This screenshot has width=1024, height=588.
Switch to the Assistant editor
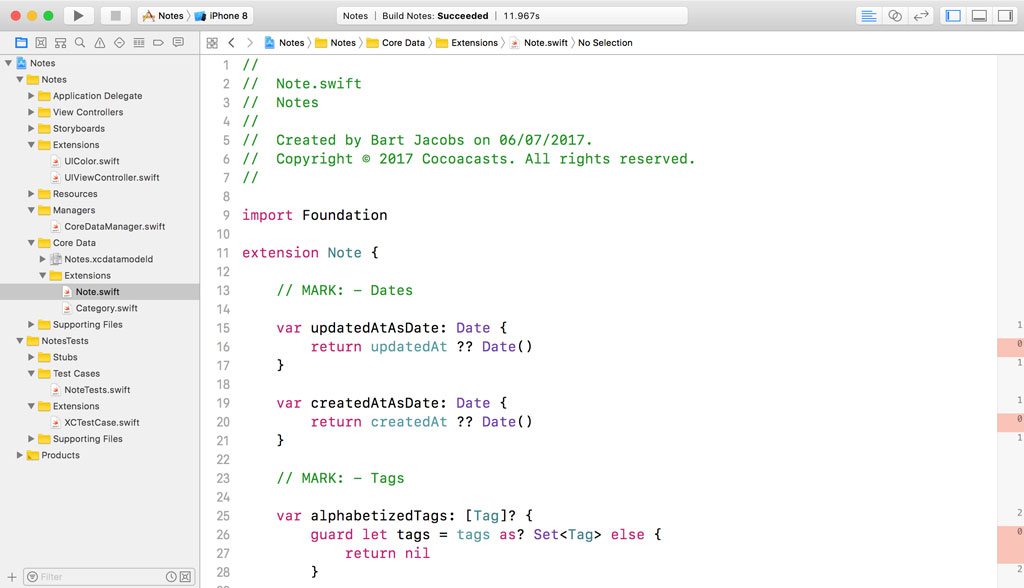point(896,15)
